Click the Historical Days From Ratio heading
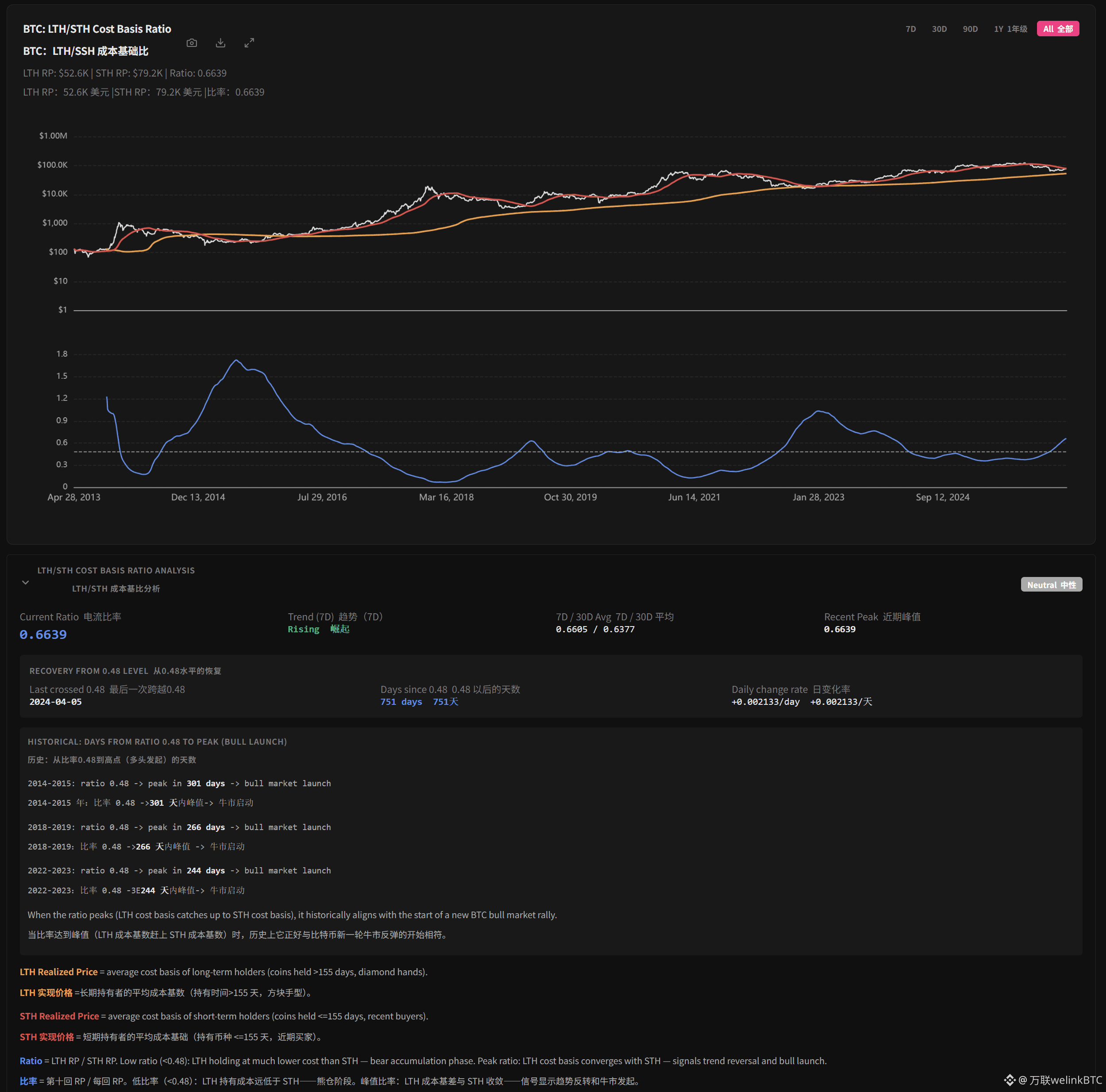Viewport: 1106px width, 1092px height. (157, 742)
